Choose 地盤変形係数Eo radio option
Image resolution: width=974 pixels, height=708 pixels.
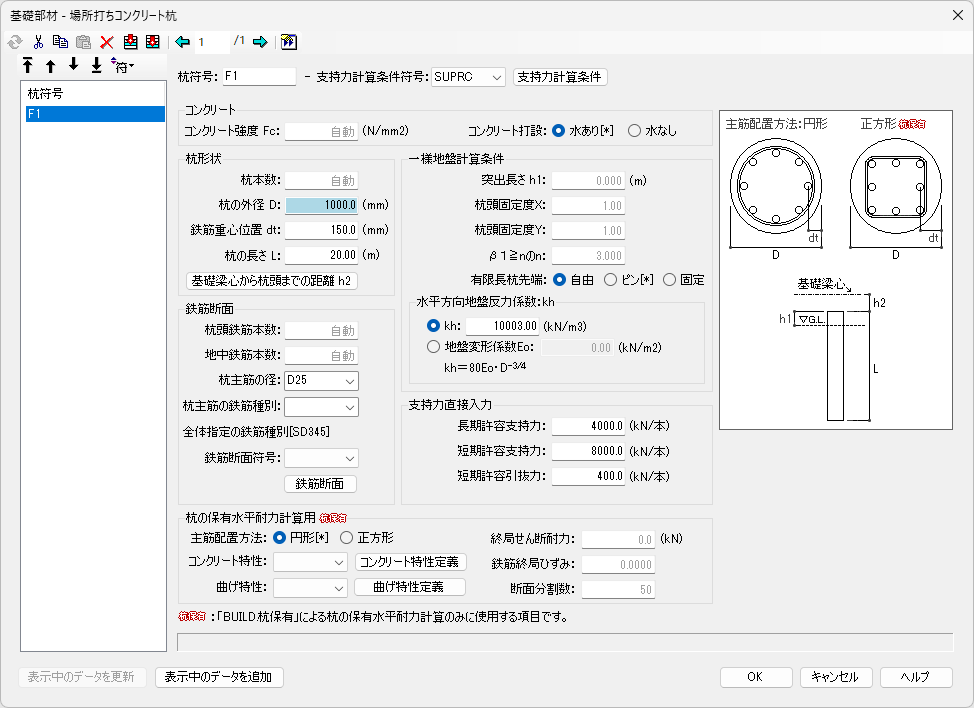pyautogui.click(x=433, y=348)
